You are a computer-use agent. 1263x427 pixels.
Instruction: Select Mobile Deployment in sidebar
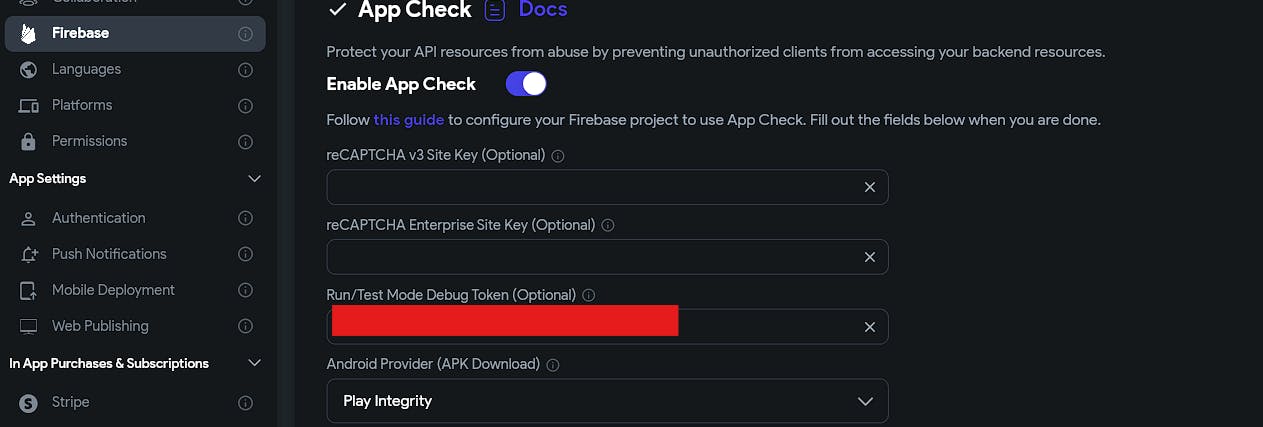click(113, 290)
